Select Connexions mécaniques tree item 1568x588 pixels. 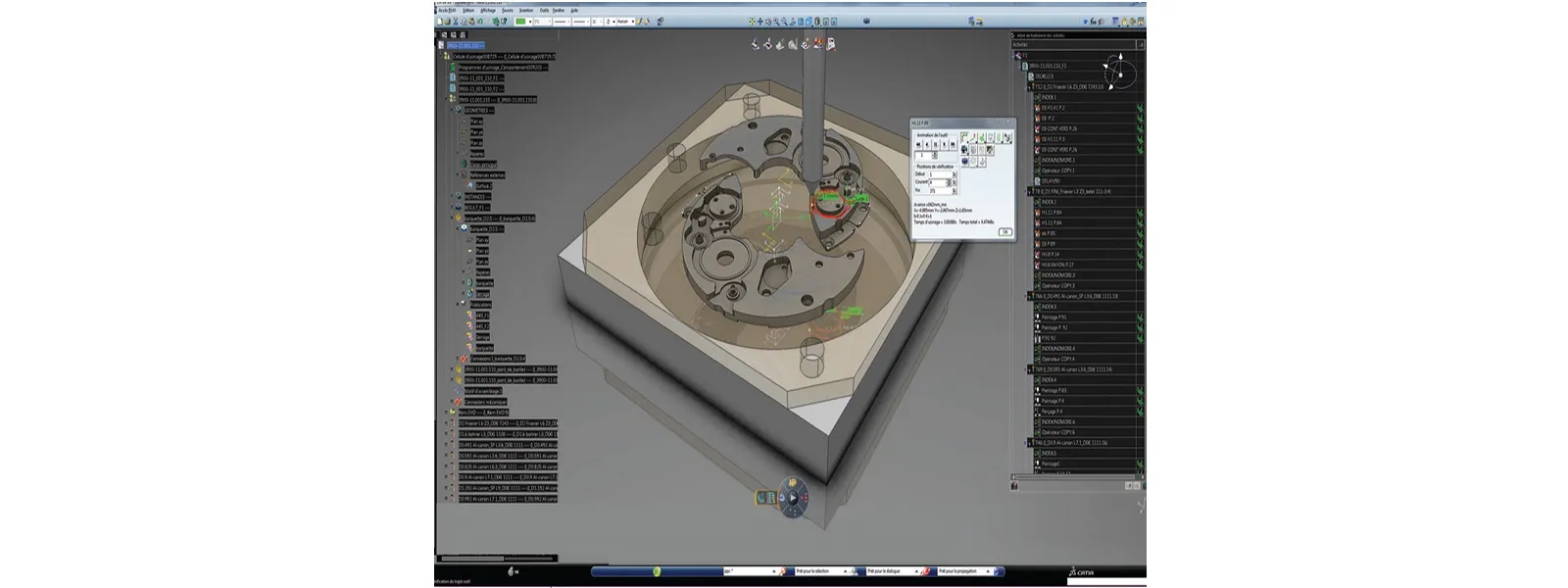click(485, 402)
